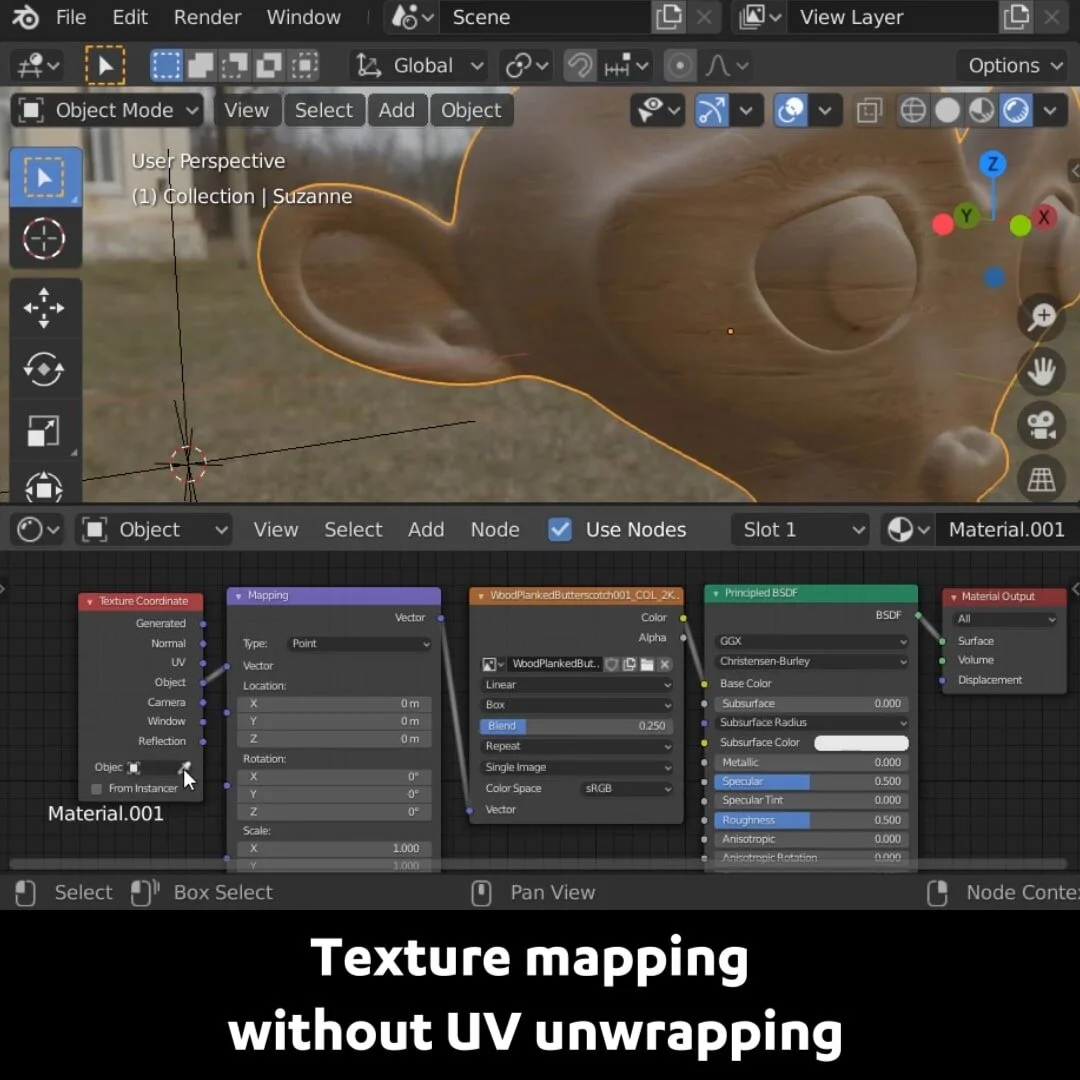Image resolution: width=1080 pixels, height=1080 pixels.
Task: Change the Color Space sRGB dropdown
Action: click(x=627, y=788)
